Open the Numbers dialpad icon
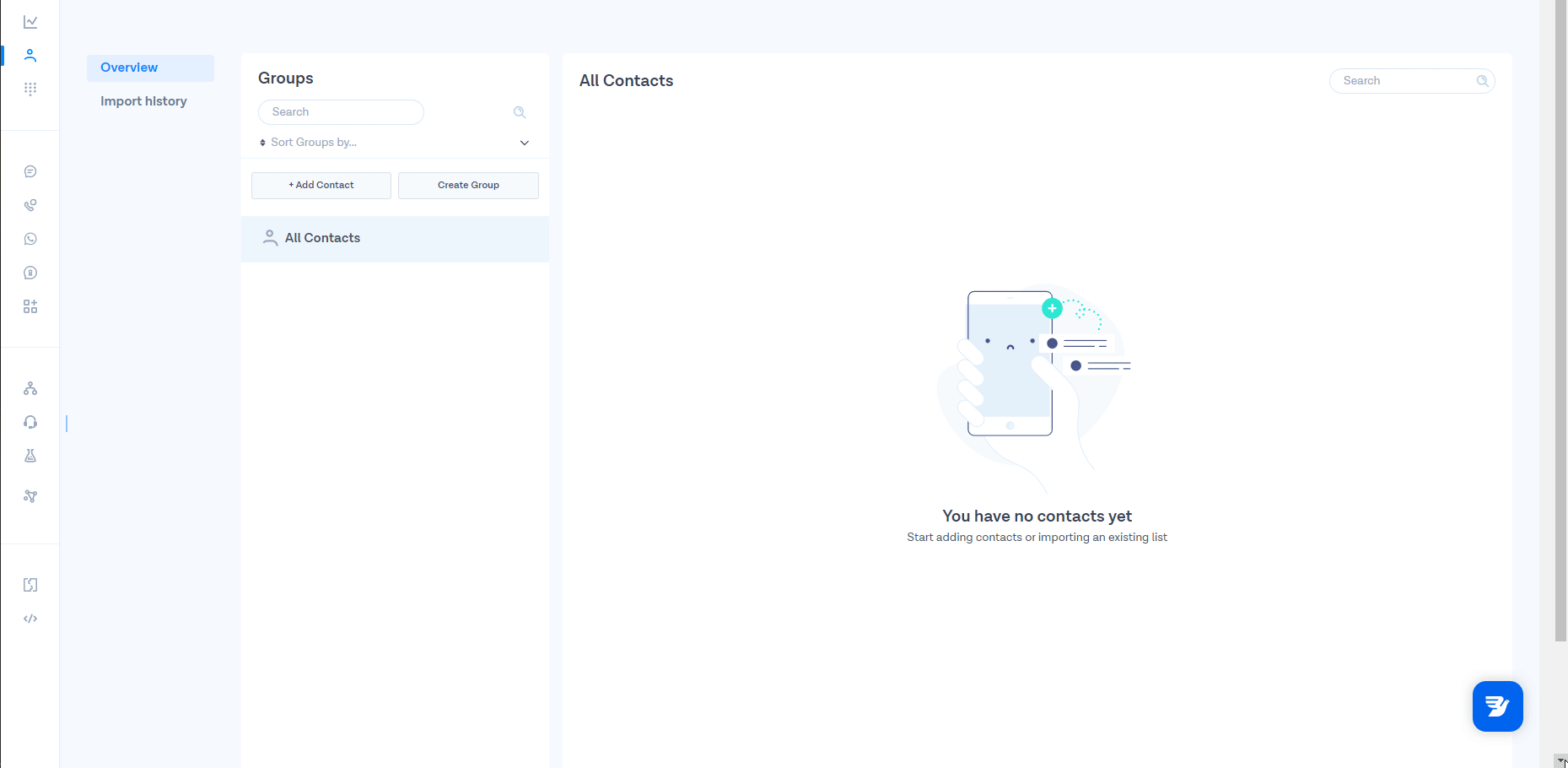 (x=30, y=88)
